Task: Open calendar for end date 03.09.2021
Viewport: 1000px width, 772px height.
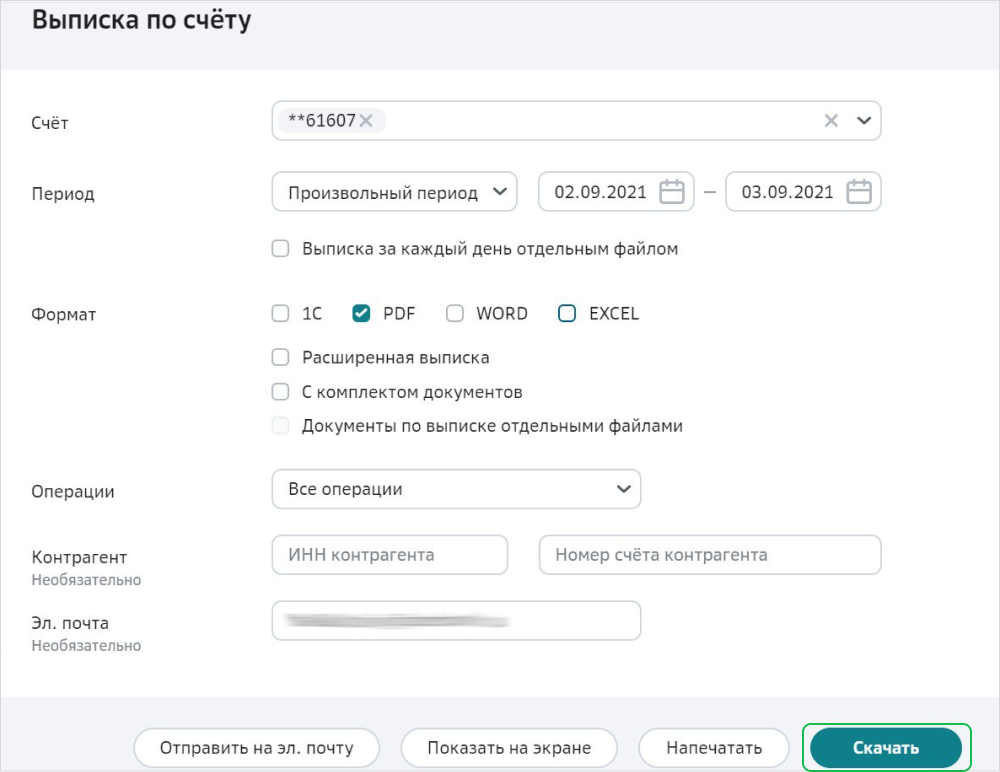Action: 859,192
